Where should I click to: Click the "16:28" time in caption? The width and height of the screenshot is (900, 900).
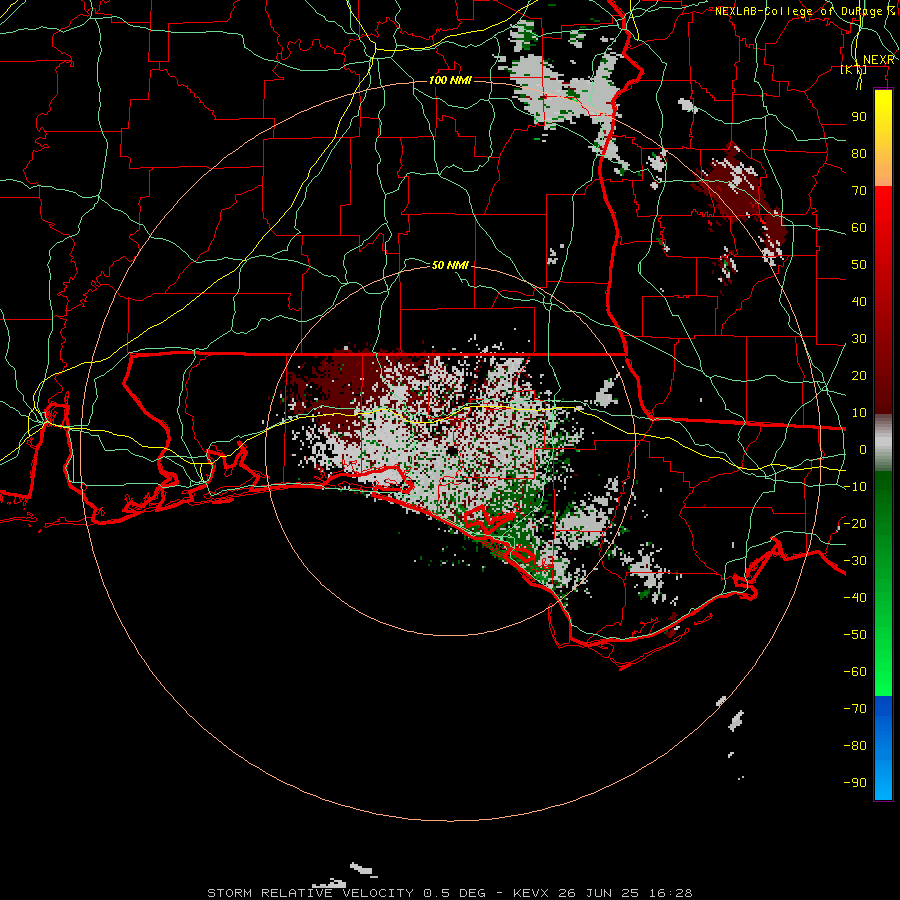tap(670, 893)
